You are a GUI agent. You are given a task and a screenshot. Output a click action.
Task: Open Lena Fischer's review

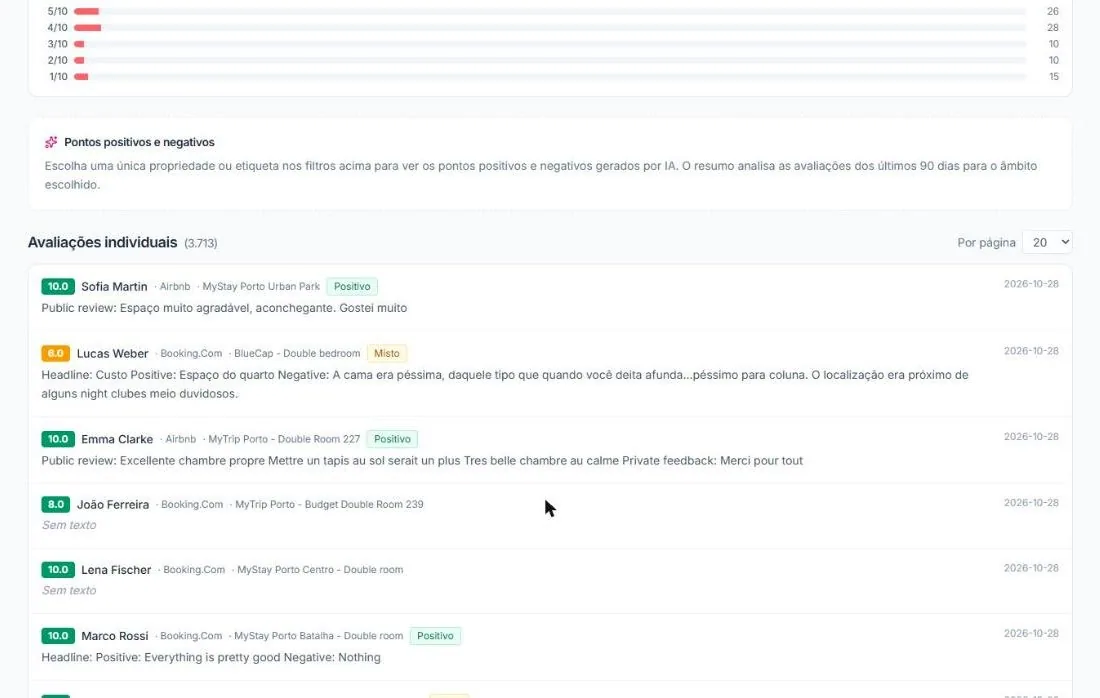point(550,580)
